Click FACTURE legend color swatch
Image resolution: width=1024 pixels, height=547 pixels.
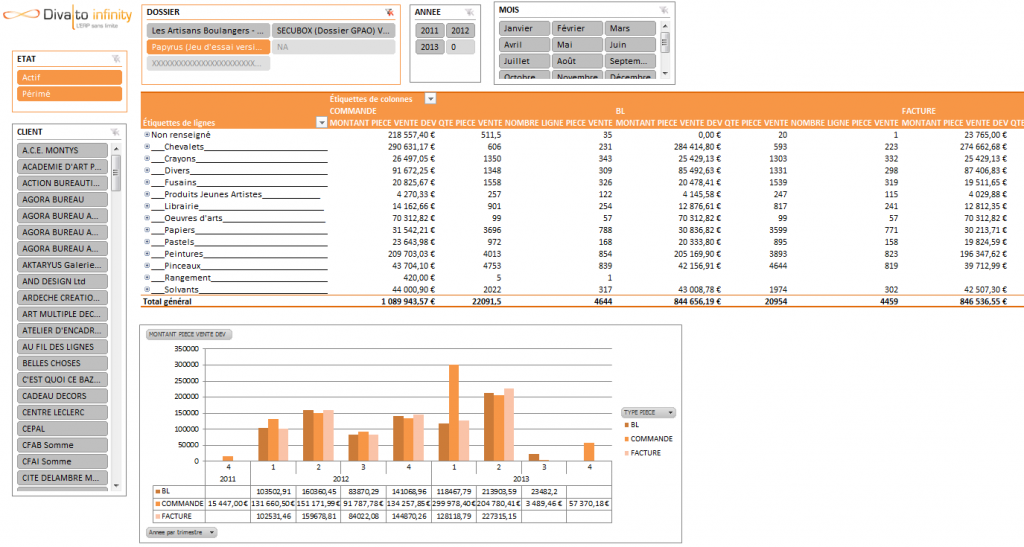coord(627,453)
